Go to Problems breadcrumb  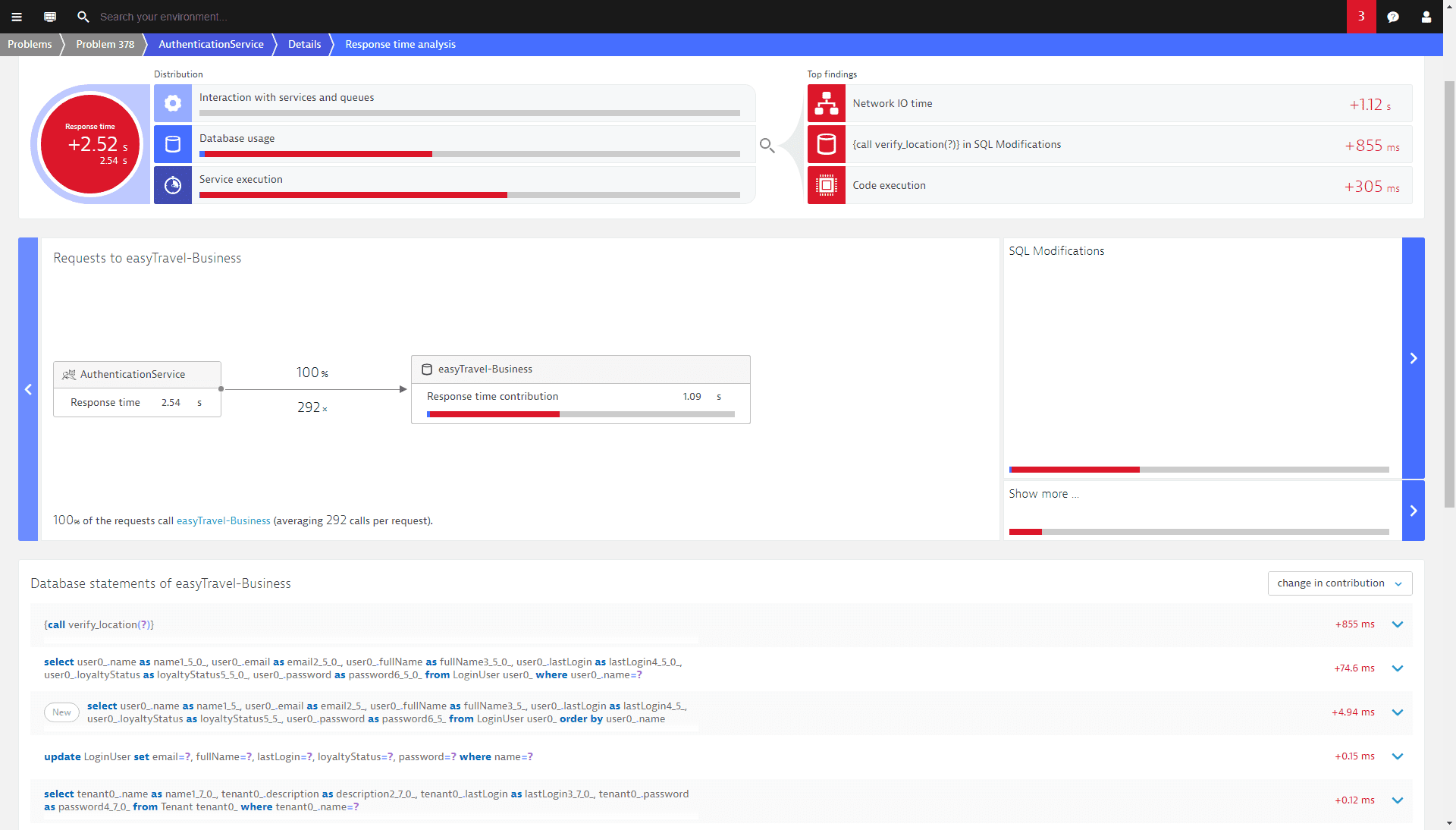[x=30, y=44]
